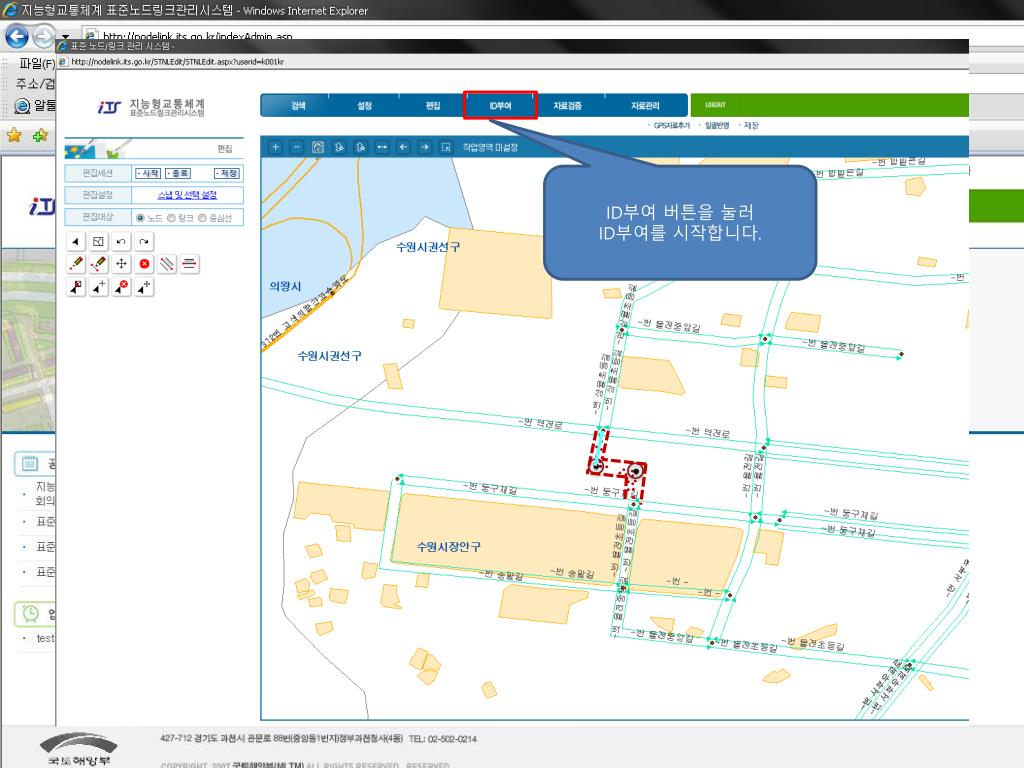This screenshot has width=1024, height=768.
Task: Click the LOGOUT button
Action: tap(715, 104)
